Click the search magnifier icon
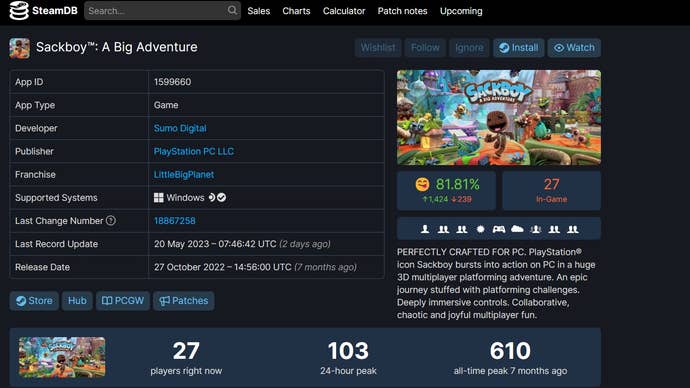690x388 pixels. (232, 10)
